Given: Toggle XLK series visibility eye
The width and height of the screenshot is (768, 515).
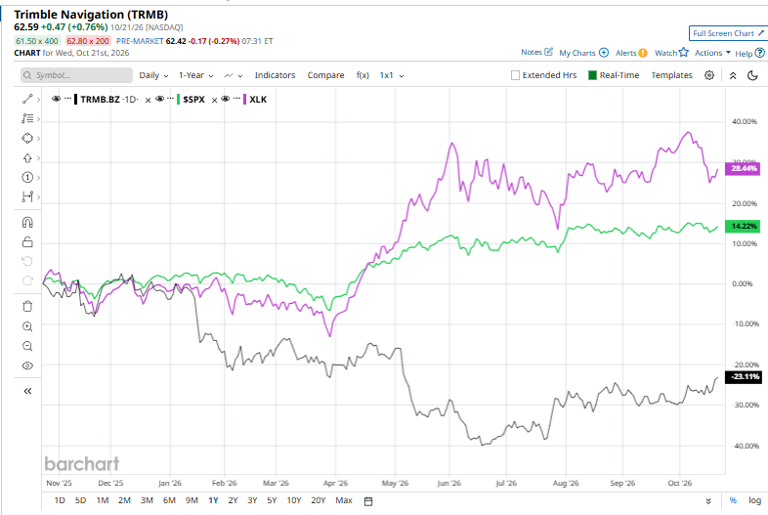Looking at the screenshot, I should (x=225, y=99).
